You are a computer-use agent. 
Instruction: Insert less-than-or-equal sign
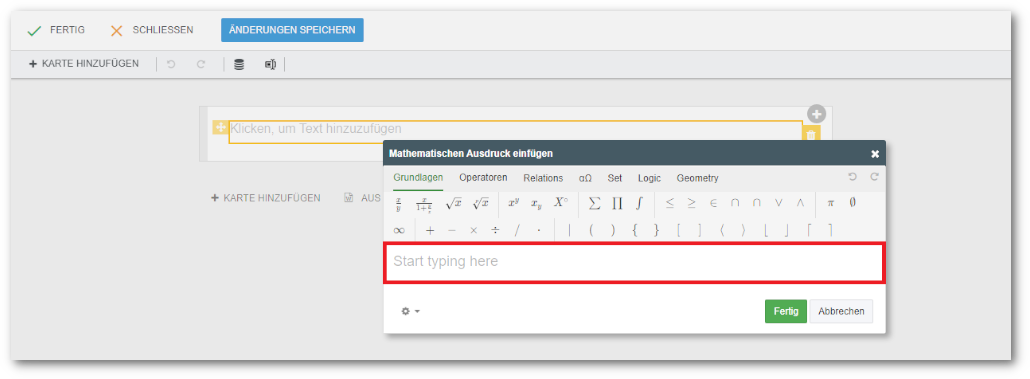coord(669,203)
